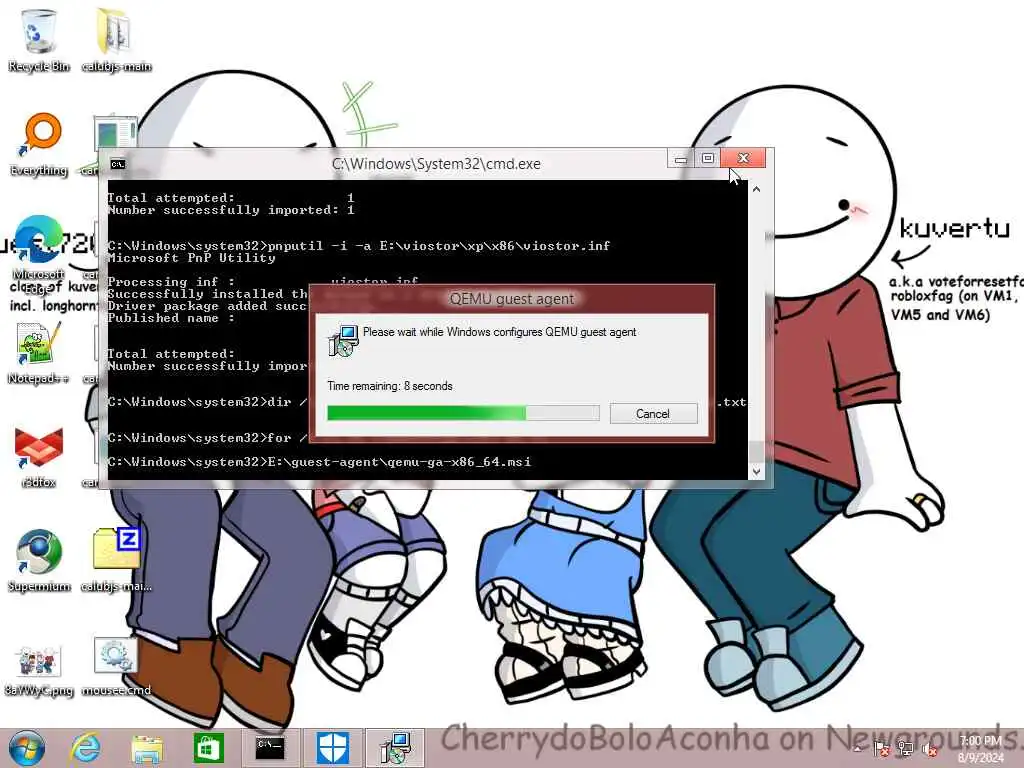This screenshot has height=768, width=1024.
Task: Open the Recycle Bin desktop icon
Action: pos(39,39)
